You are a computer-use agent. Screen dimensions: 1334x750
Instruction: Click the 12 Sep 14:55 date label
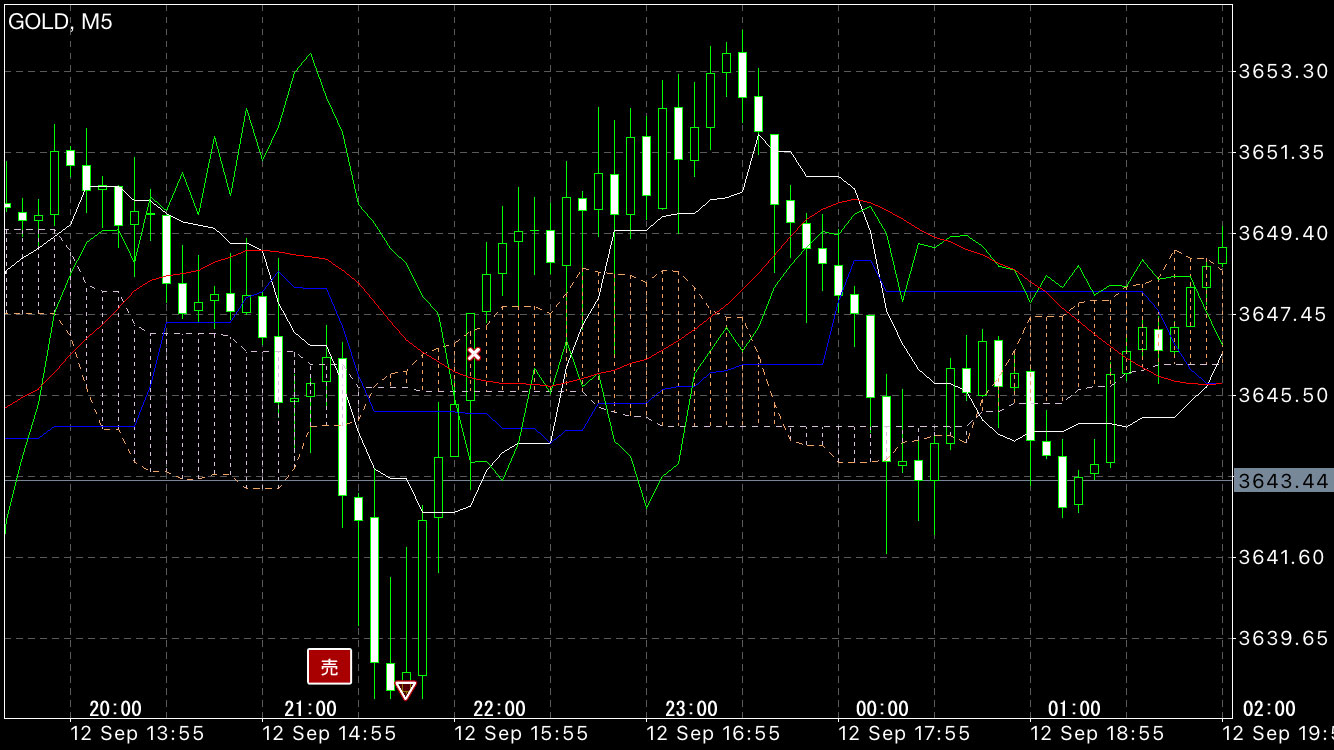pos(329,734)
